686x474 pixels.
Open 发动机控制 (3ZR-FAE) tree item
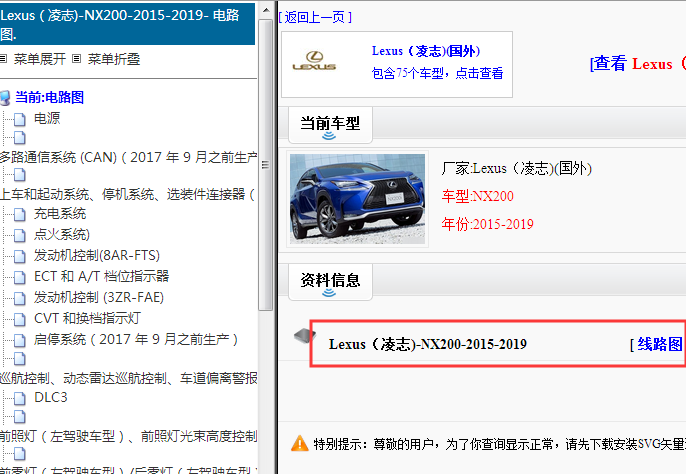coord(99,298)
